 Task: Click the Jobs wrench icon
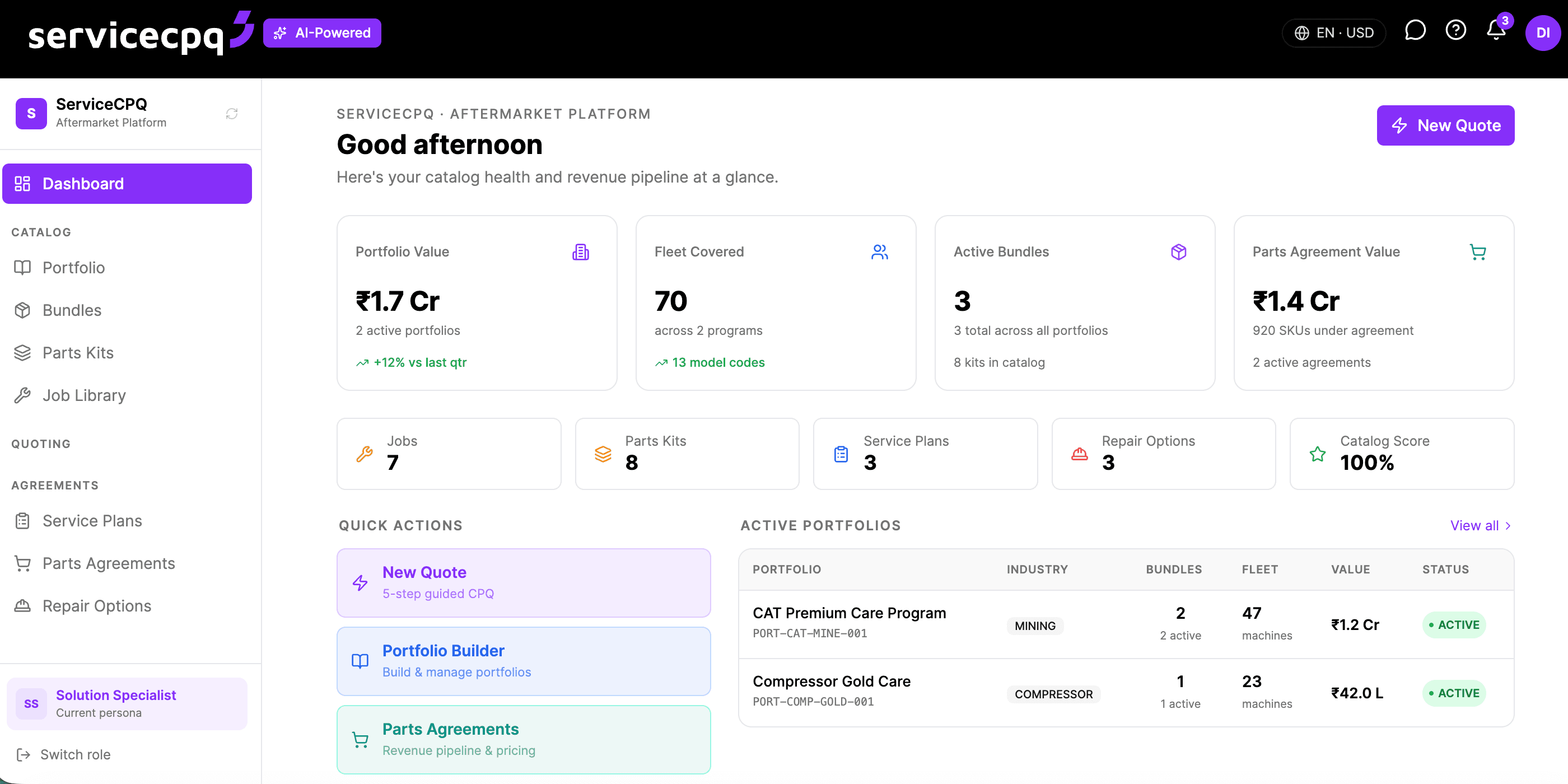365,454
